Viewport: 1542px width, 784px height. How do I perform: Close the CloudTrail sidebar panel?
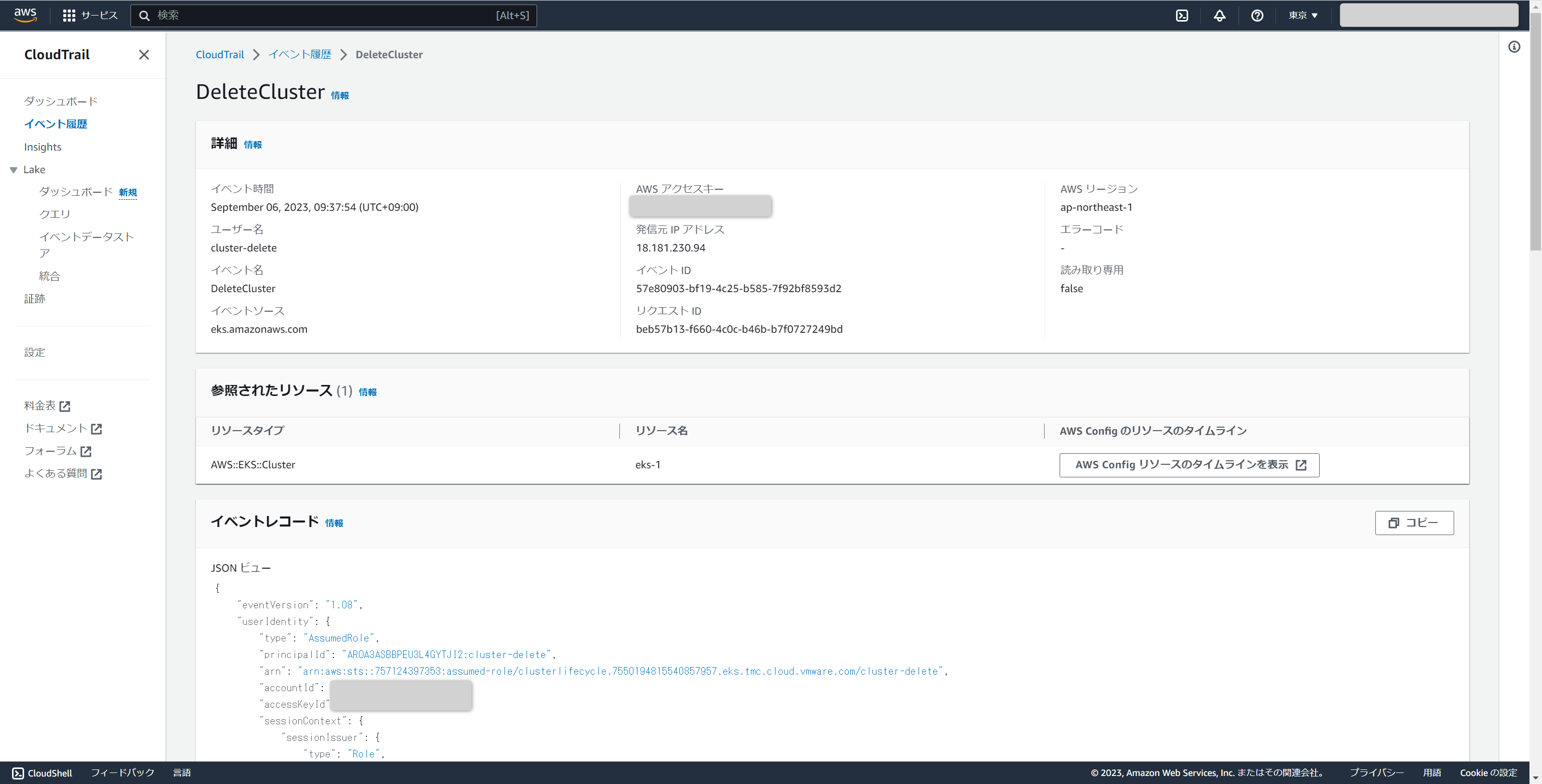(144, 55)
